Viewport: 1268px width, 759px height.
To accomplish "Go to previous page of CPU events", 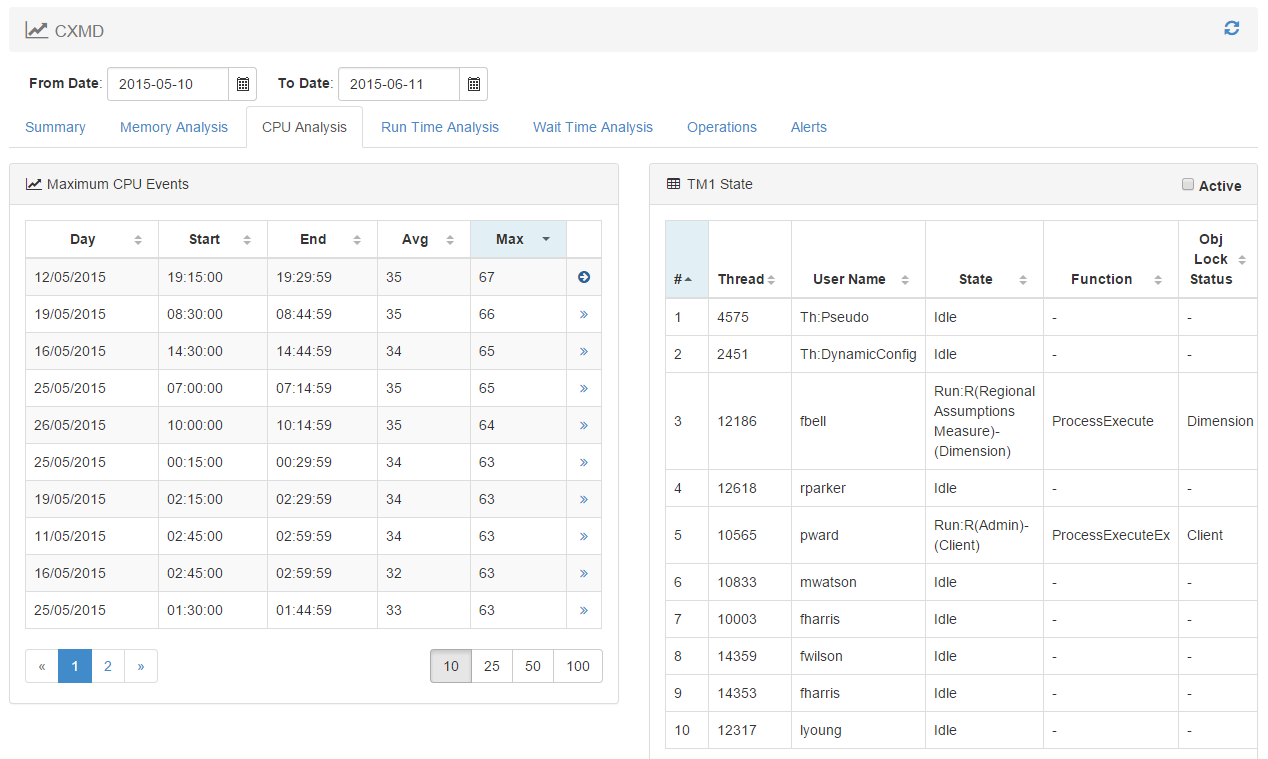I will pos(42,666).
